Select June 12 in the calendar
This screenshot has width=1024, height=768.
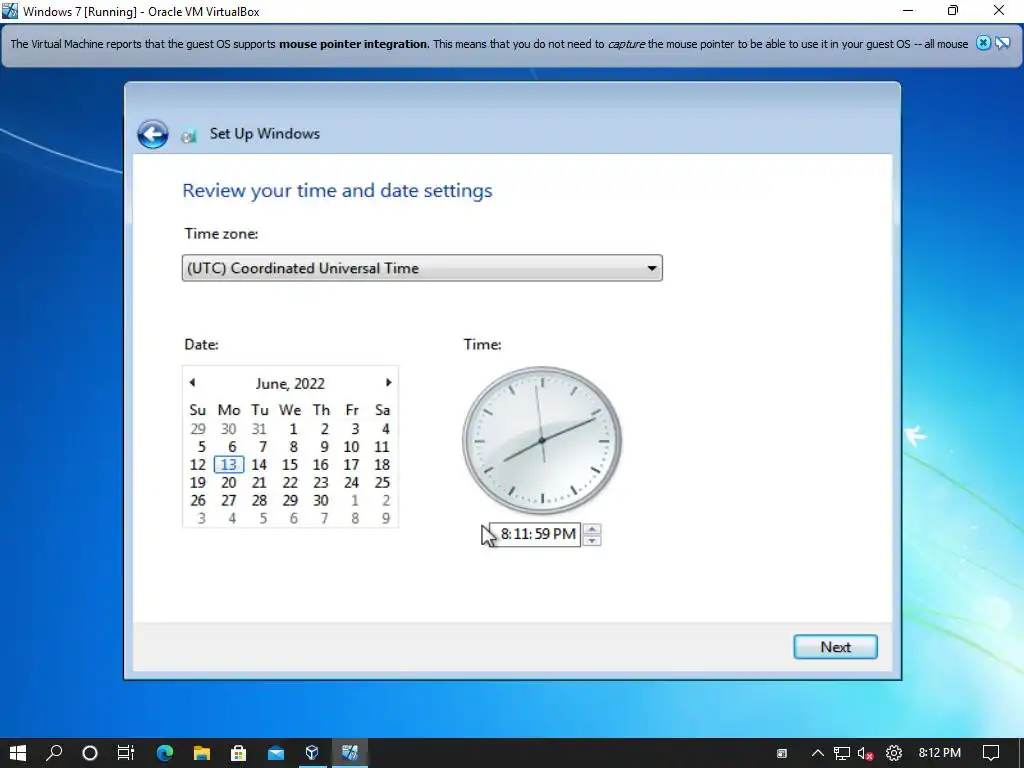198,464
